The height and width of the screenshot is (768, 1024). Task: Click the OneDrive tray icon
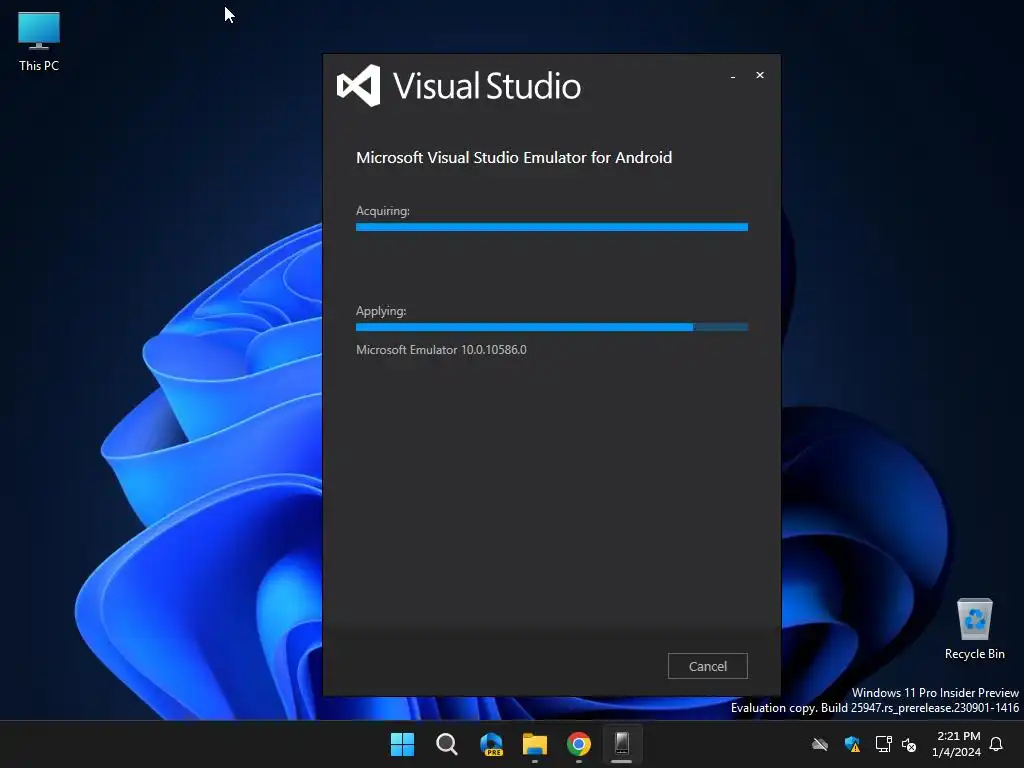pyautogui.click(x=820, y=744)
